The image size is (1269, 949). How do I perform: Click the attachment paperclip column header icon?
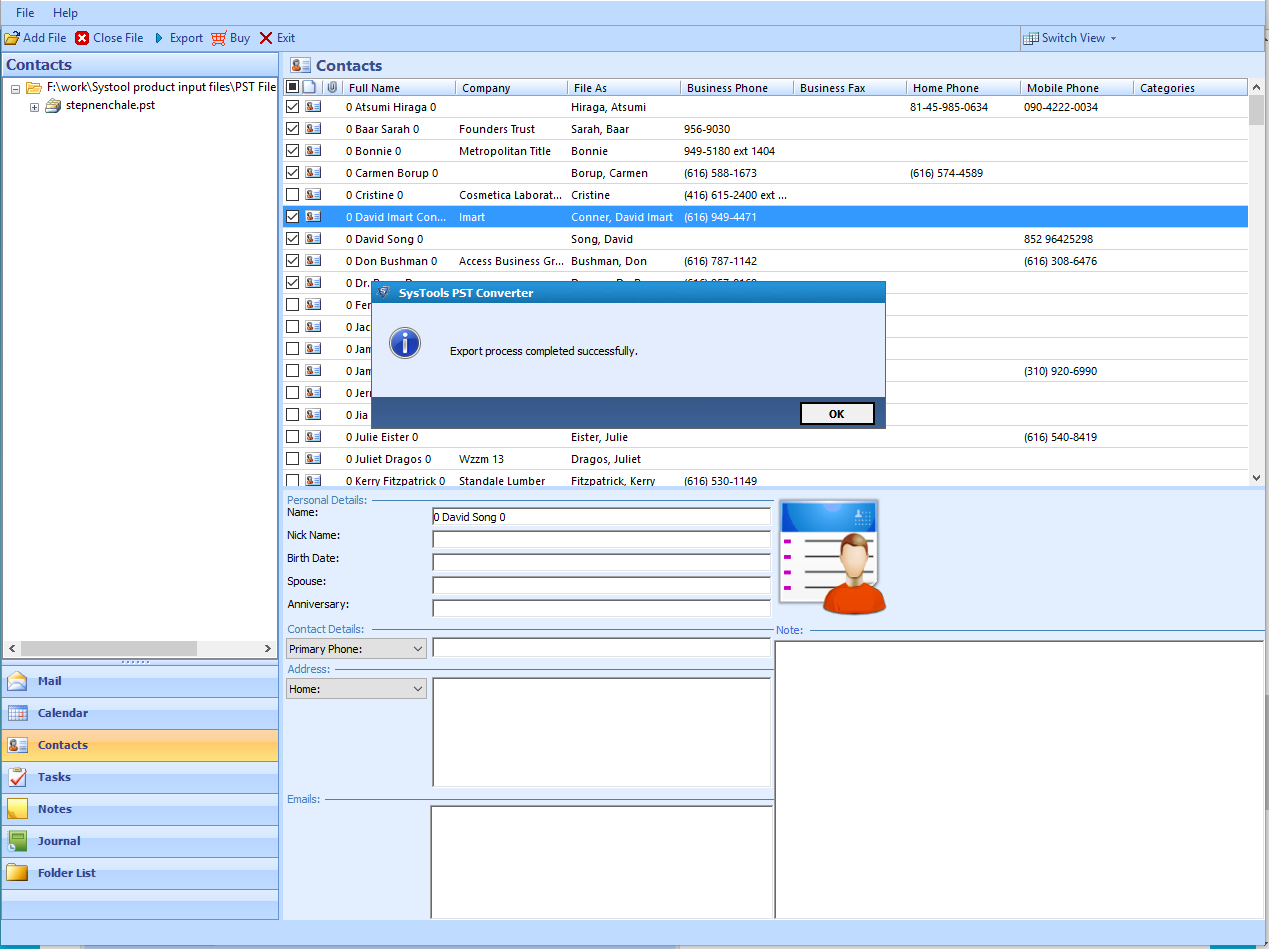click(x=332, y=88)
